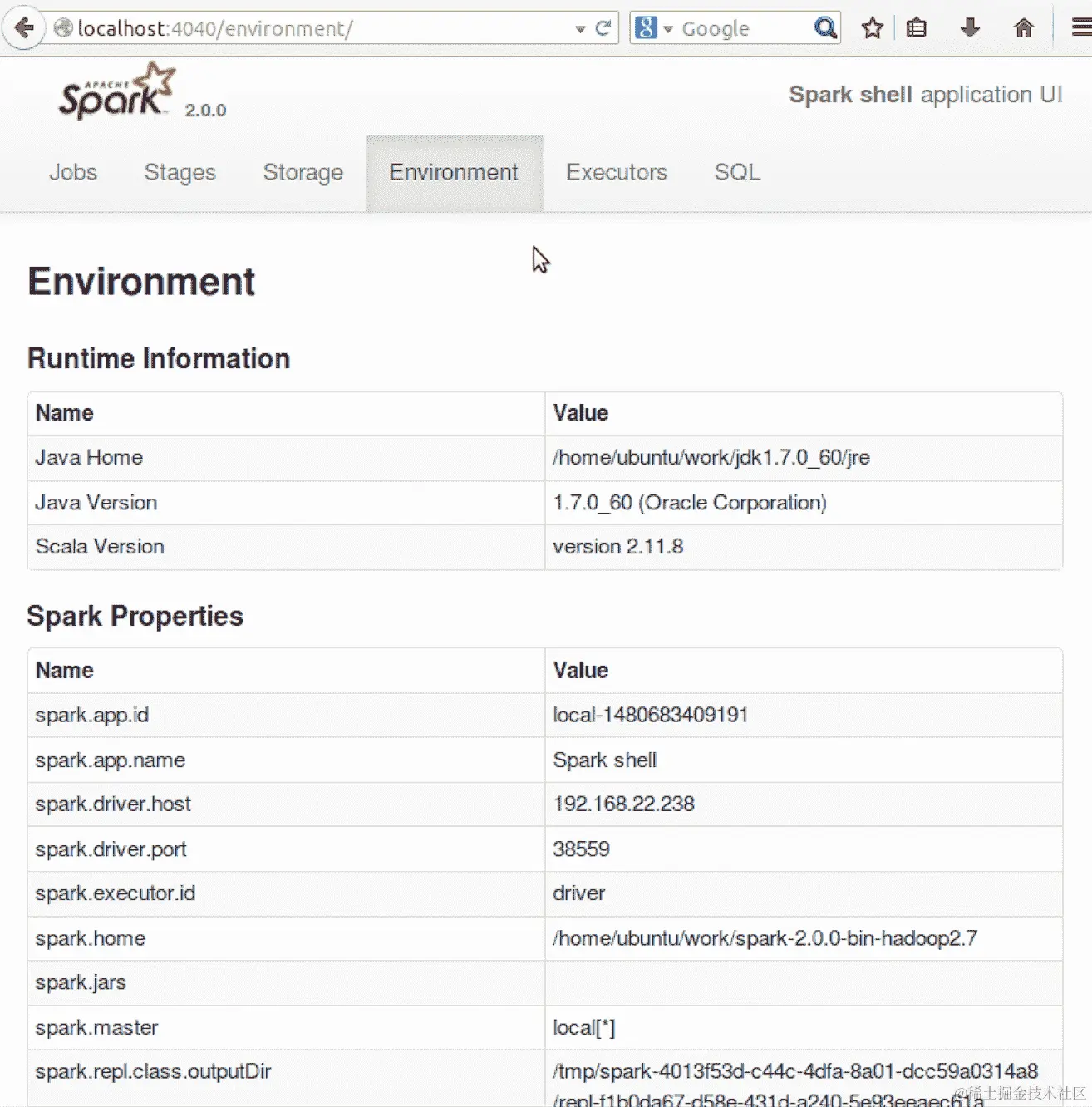Click the spark.driver.host cell

point(286,804)
